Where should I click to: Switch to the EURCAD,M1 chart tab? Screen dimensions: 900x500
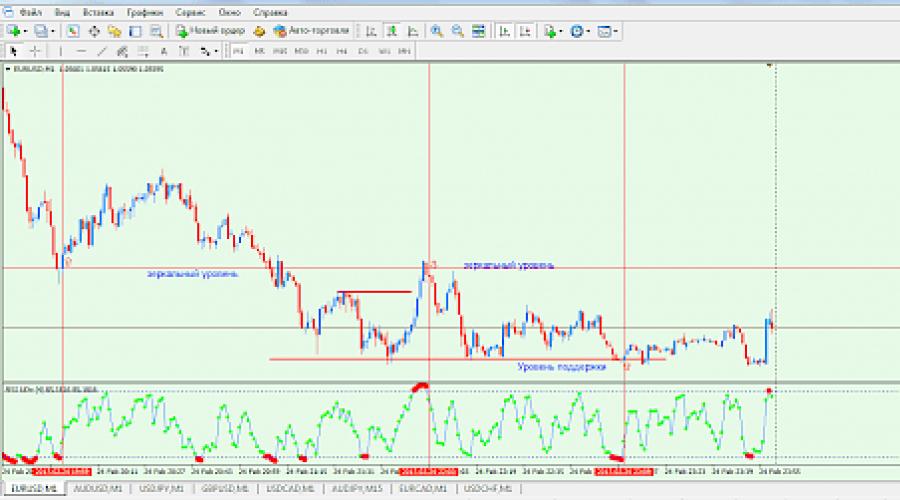click(423, 489)
